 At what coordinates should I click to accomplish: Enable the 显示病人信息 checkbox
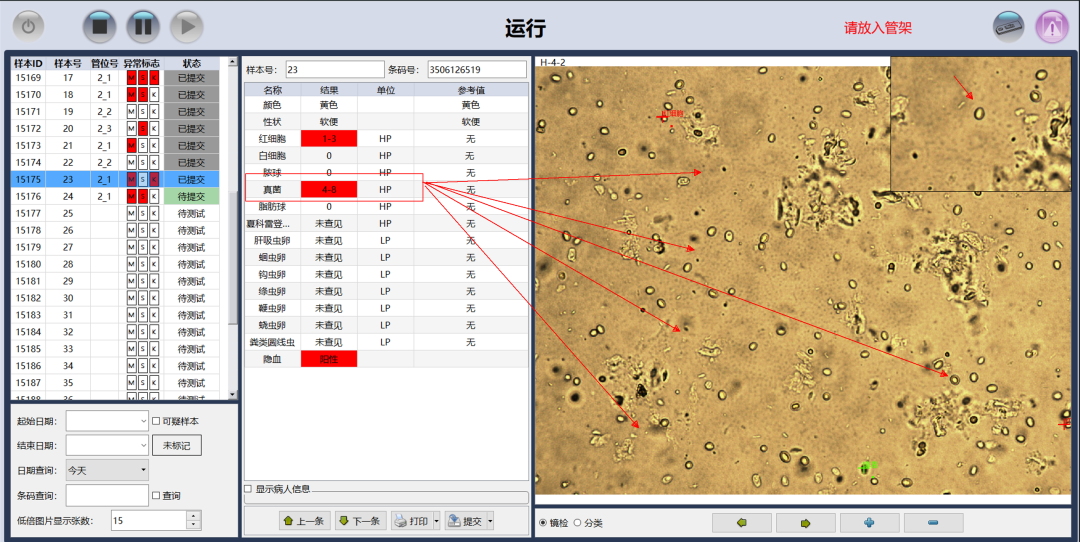(249, 489)
